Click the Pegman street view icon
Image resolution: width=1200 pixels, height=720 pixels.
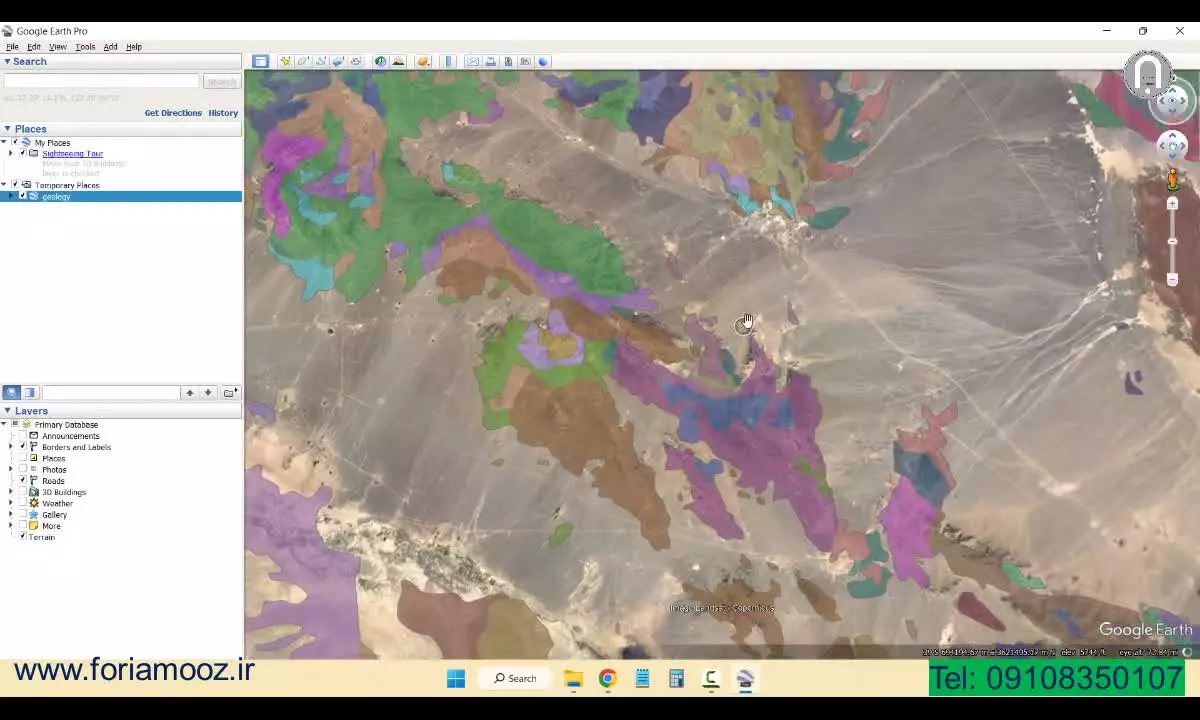point(1172,179)
